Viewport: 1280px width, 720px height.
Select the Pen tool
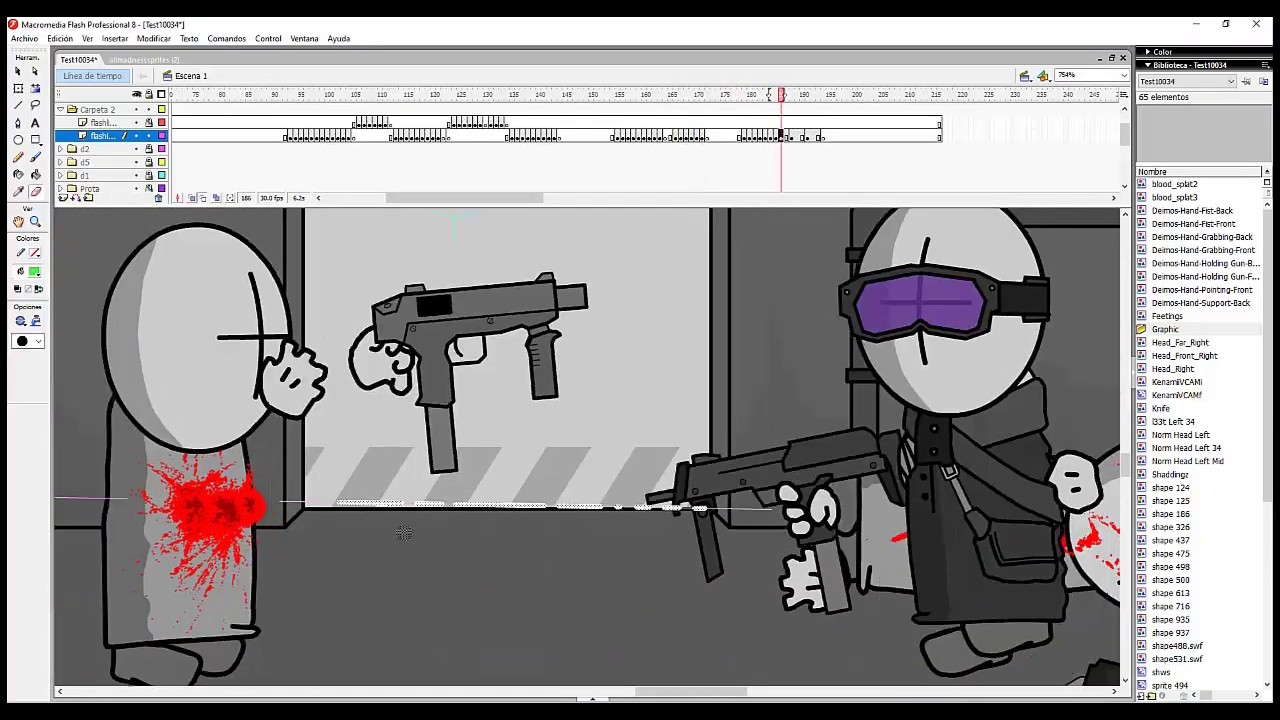[x=18, y=122]
